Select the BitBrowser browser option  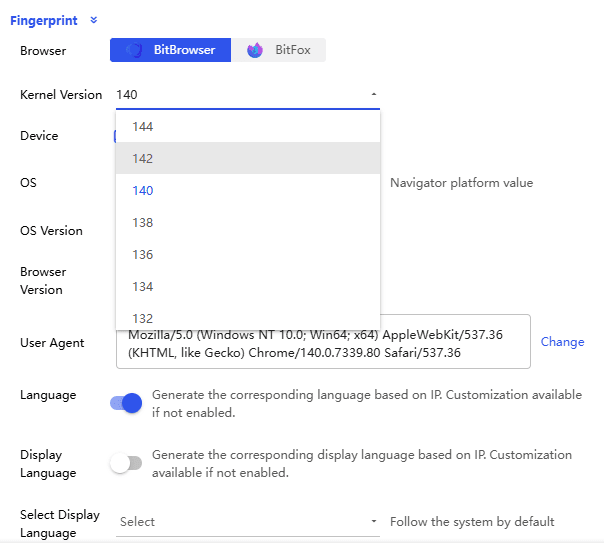click(170, 50)
